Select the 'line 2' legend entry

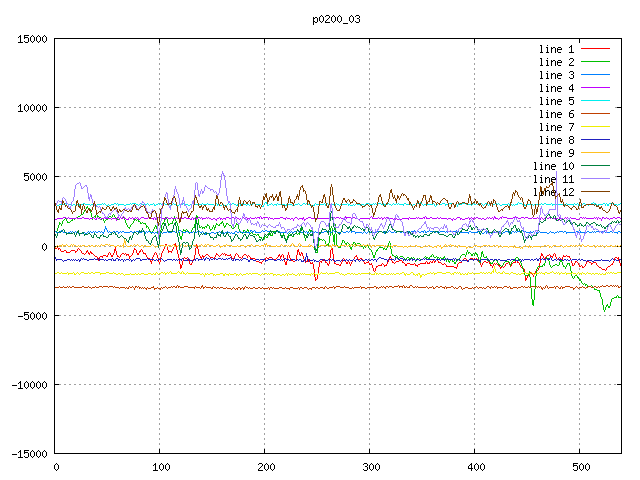pyautogui.click(x=556, y=62)
